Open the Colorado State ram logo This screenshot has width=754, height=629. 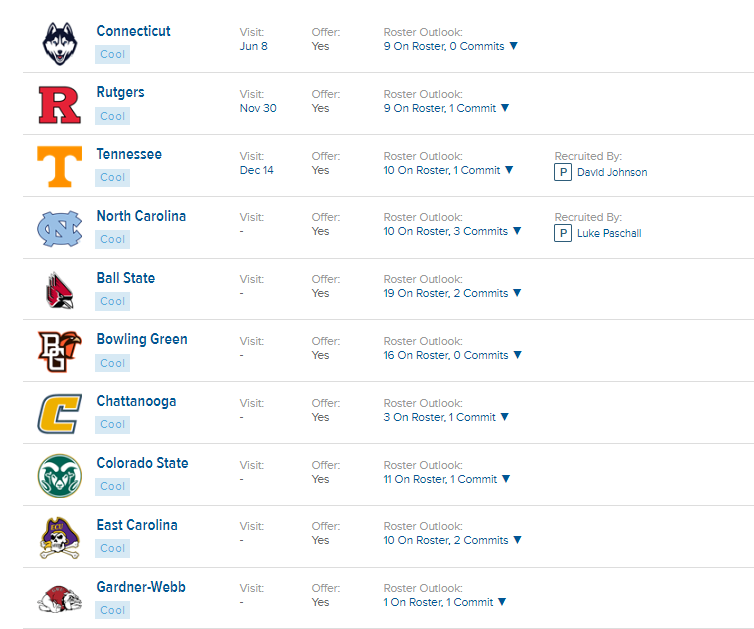(x=60, y=476)
